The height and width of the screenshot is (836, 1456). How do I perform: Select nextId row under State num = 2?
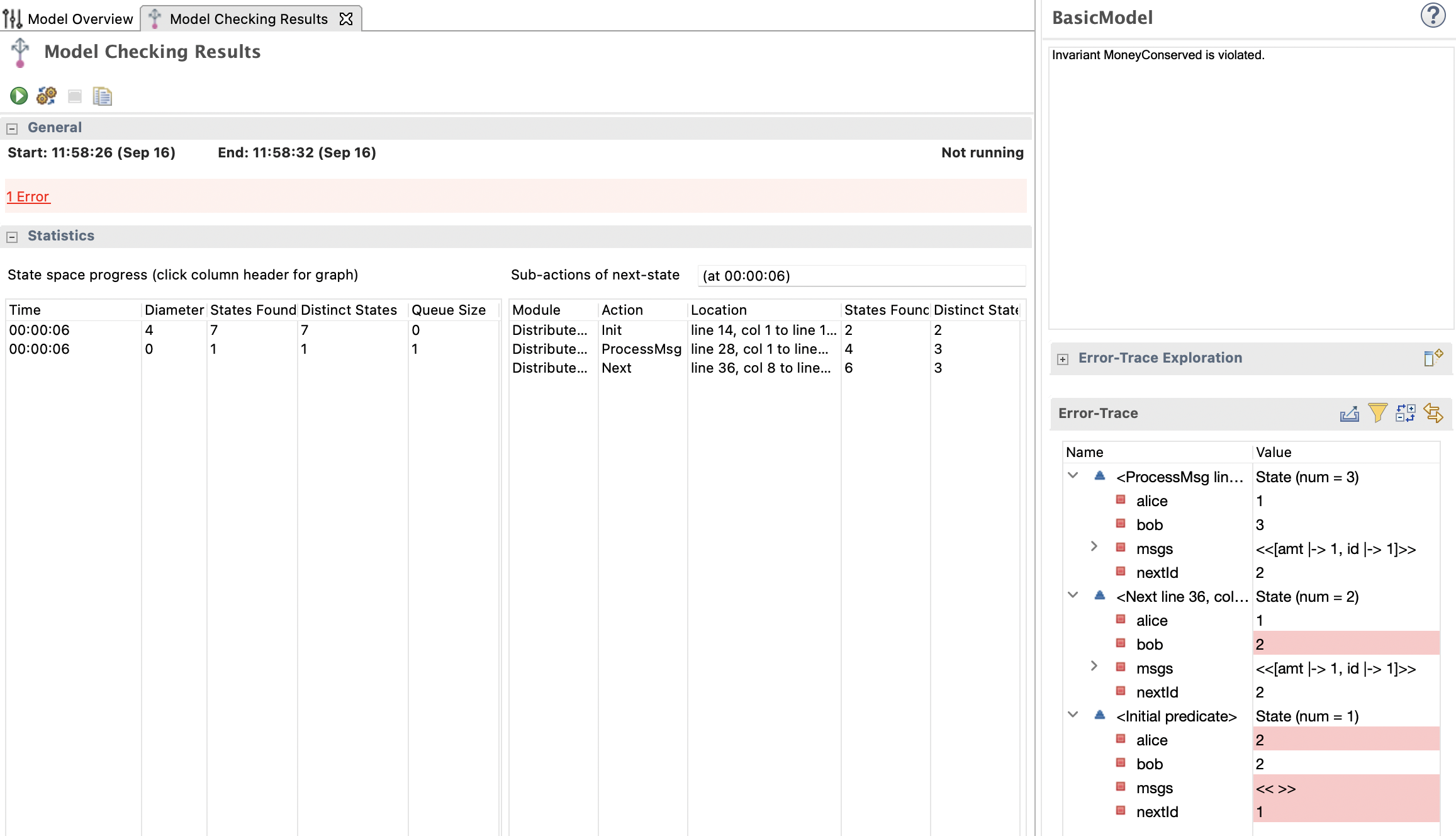(1252, 692)
